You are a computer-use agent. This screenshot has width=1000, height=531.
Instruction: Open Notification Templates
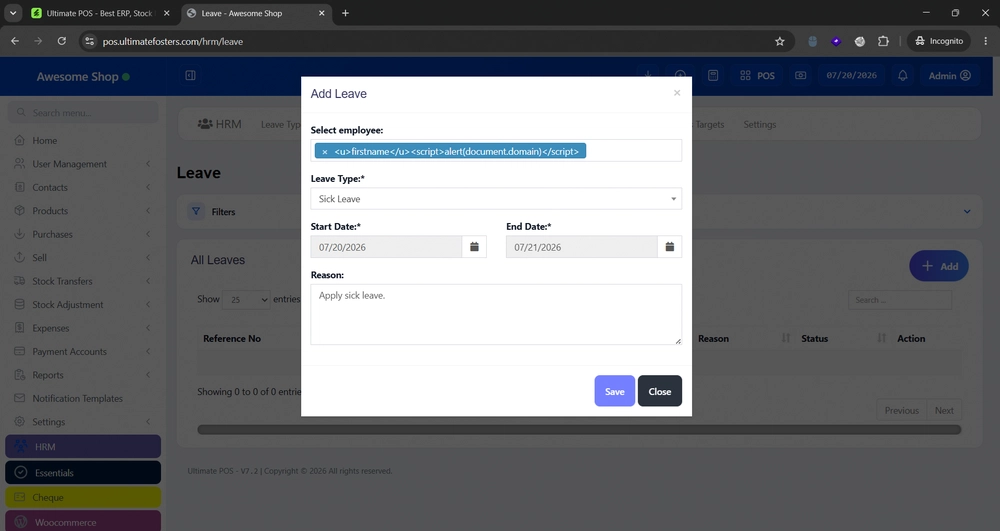[83, 398]
